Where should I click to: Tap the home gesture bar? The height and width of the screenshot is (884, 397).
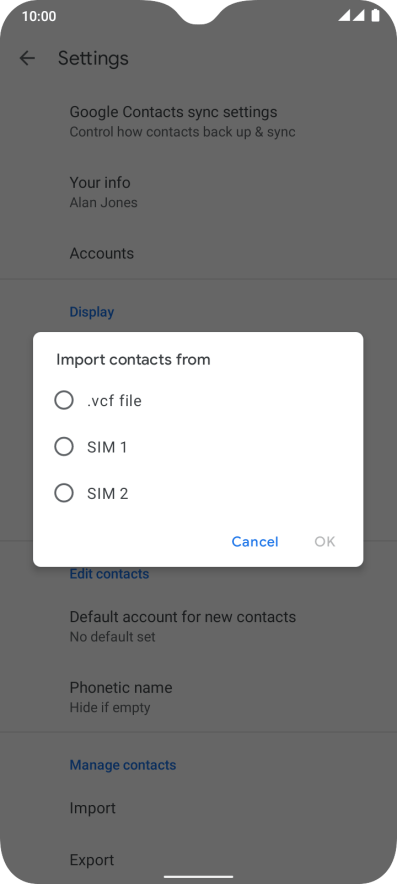tap(198, 877)
